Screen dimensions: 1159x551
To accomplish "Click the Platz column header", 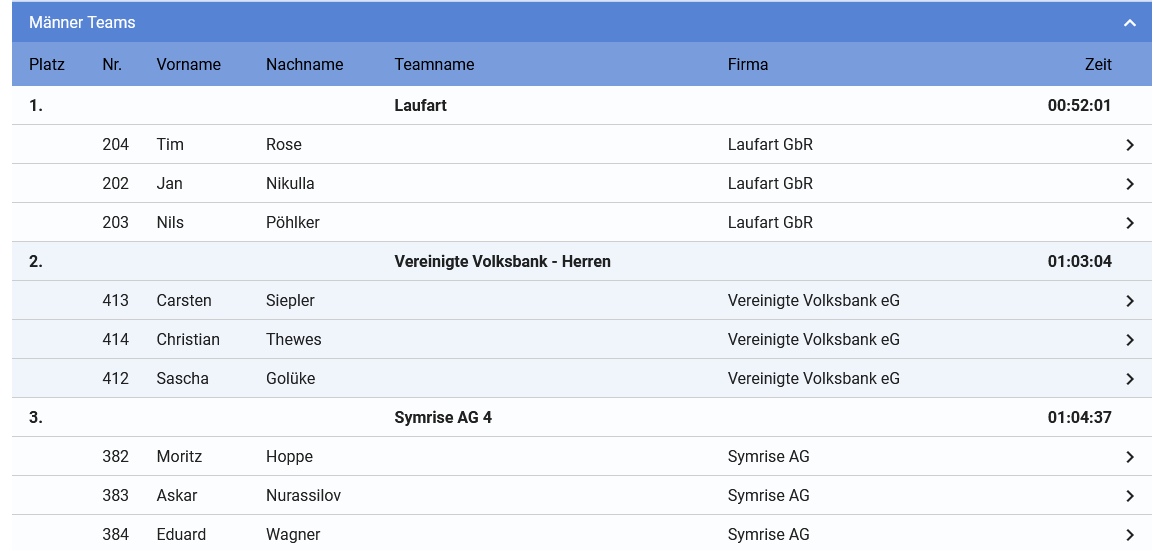I will point(47,64).
